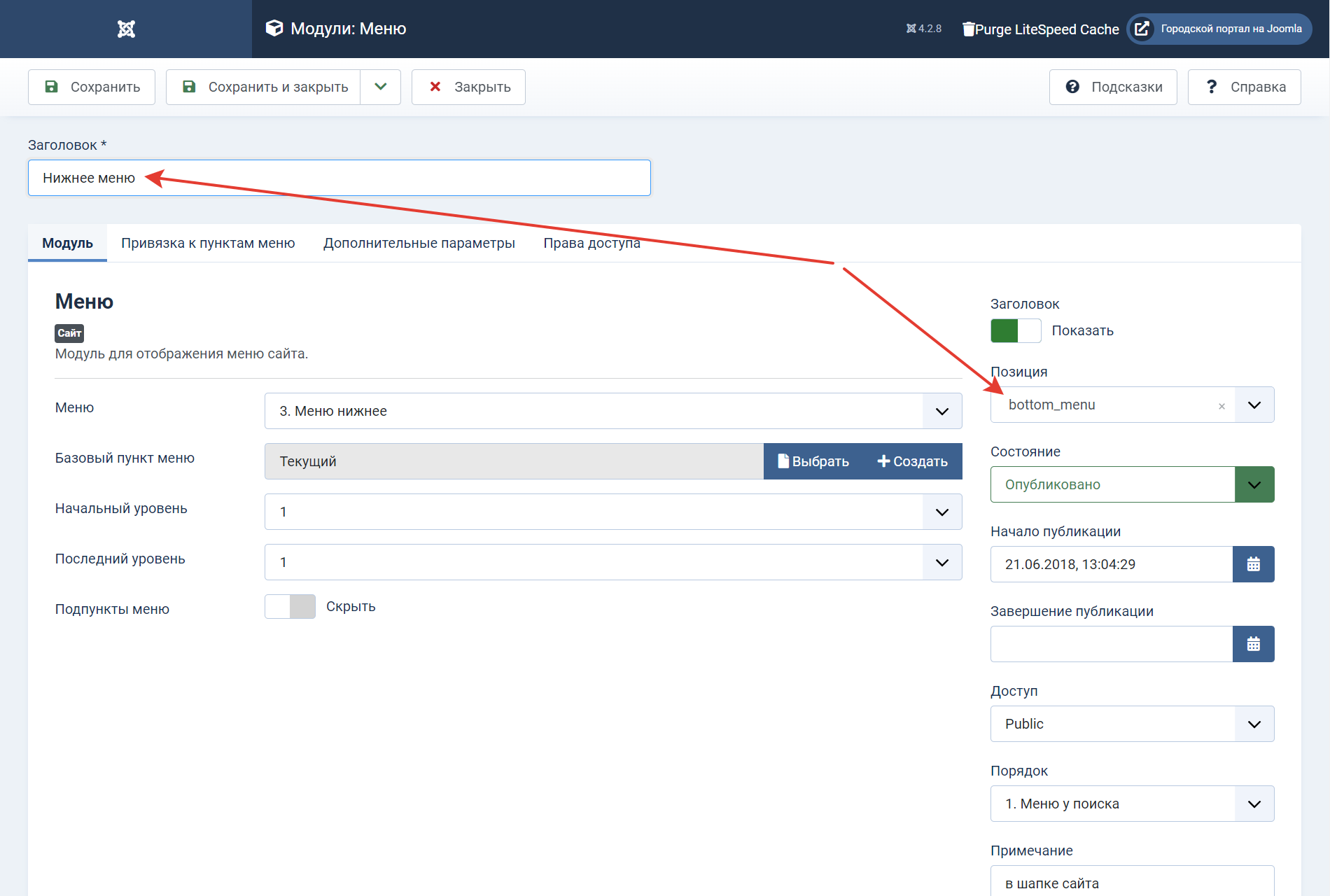
Task: Click the Joomla logo icon
Action: (x=126, y=29)
